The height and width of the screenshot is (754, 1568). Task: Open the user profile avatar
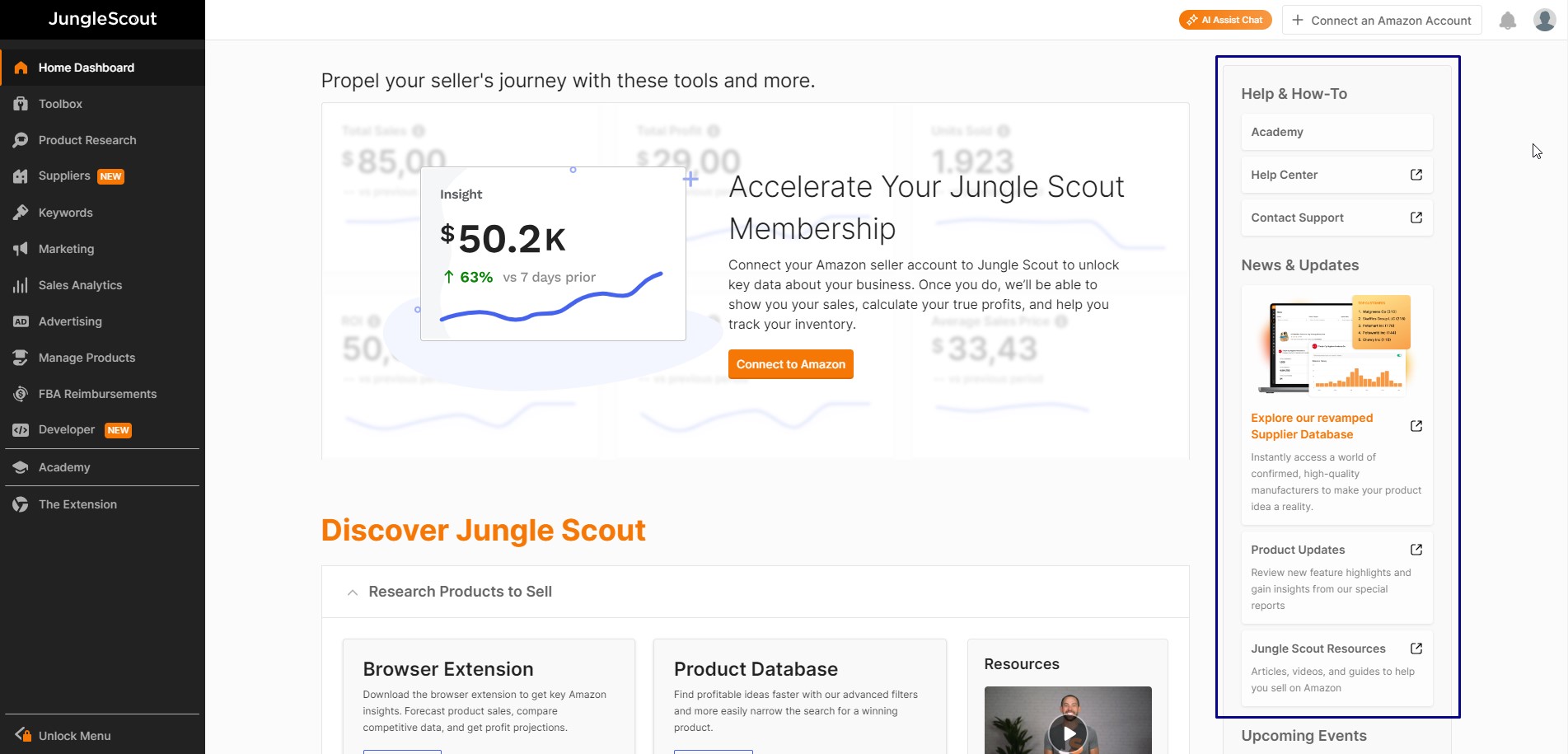1544,21
